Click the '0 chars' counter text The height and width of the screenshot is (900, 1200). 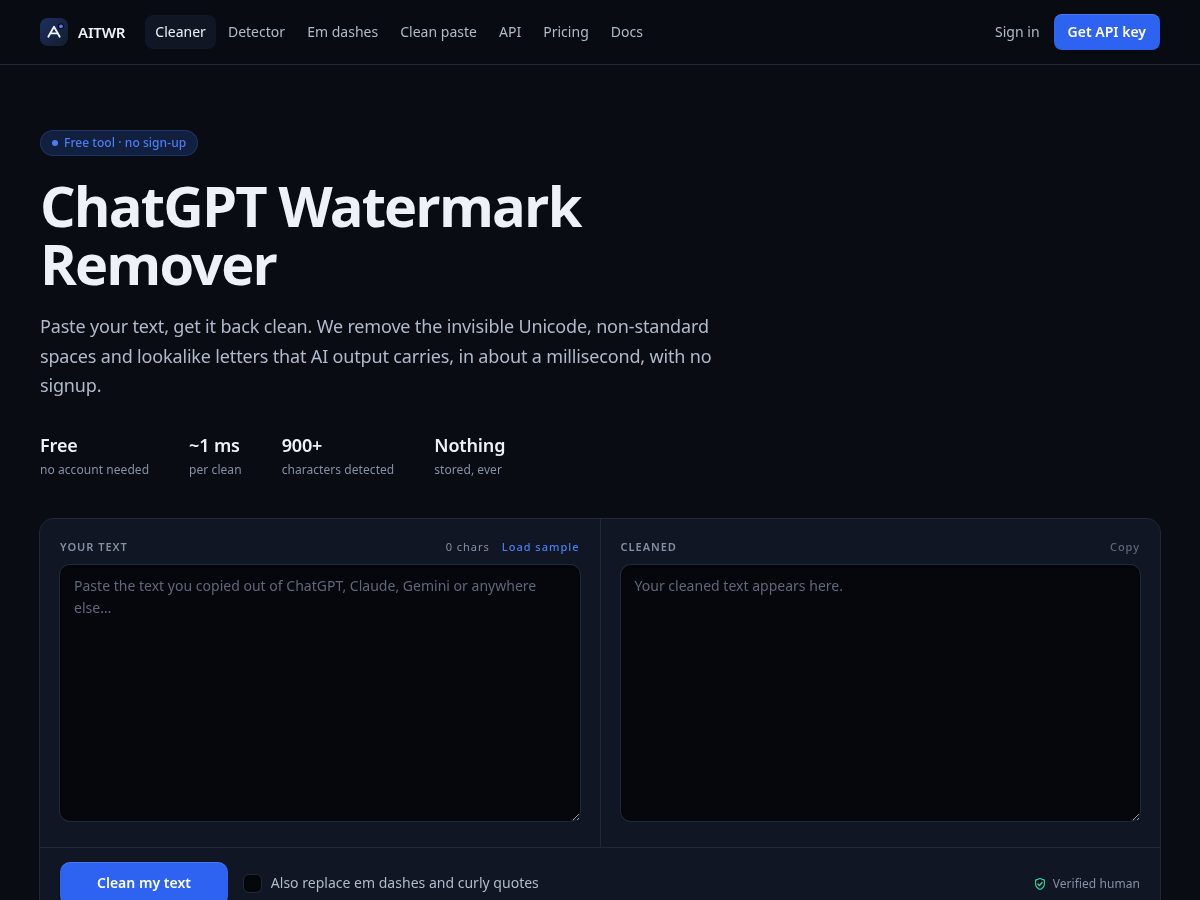[468, 547]
